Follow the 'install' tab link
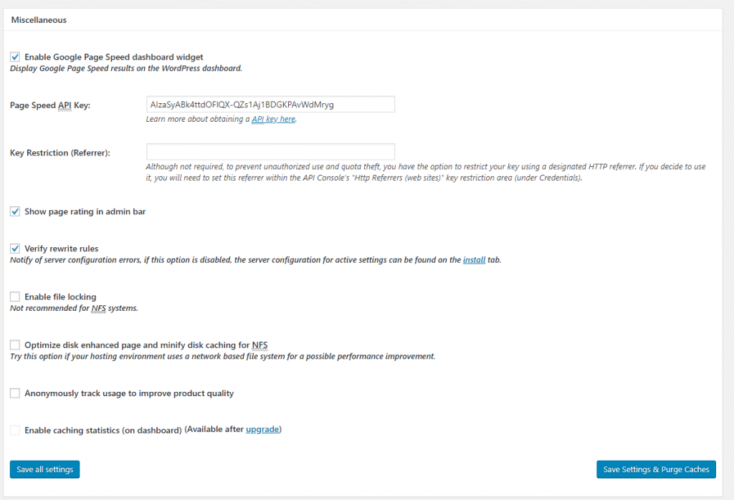 pyautogui.click(x=474, y=260)
